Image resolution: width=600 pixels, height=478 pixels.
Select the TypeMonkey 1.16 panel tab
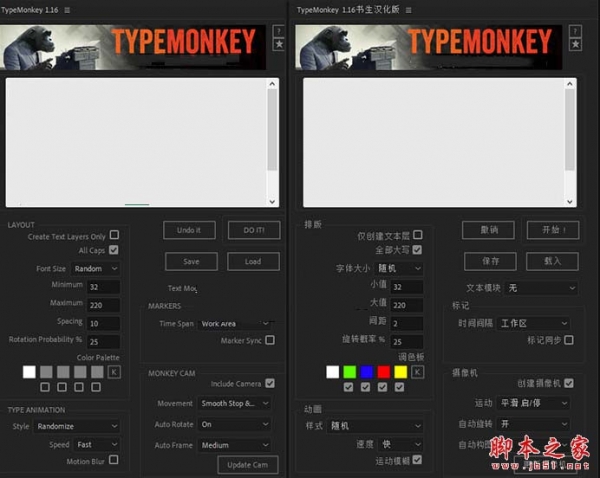(x=29, y=10)
